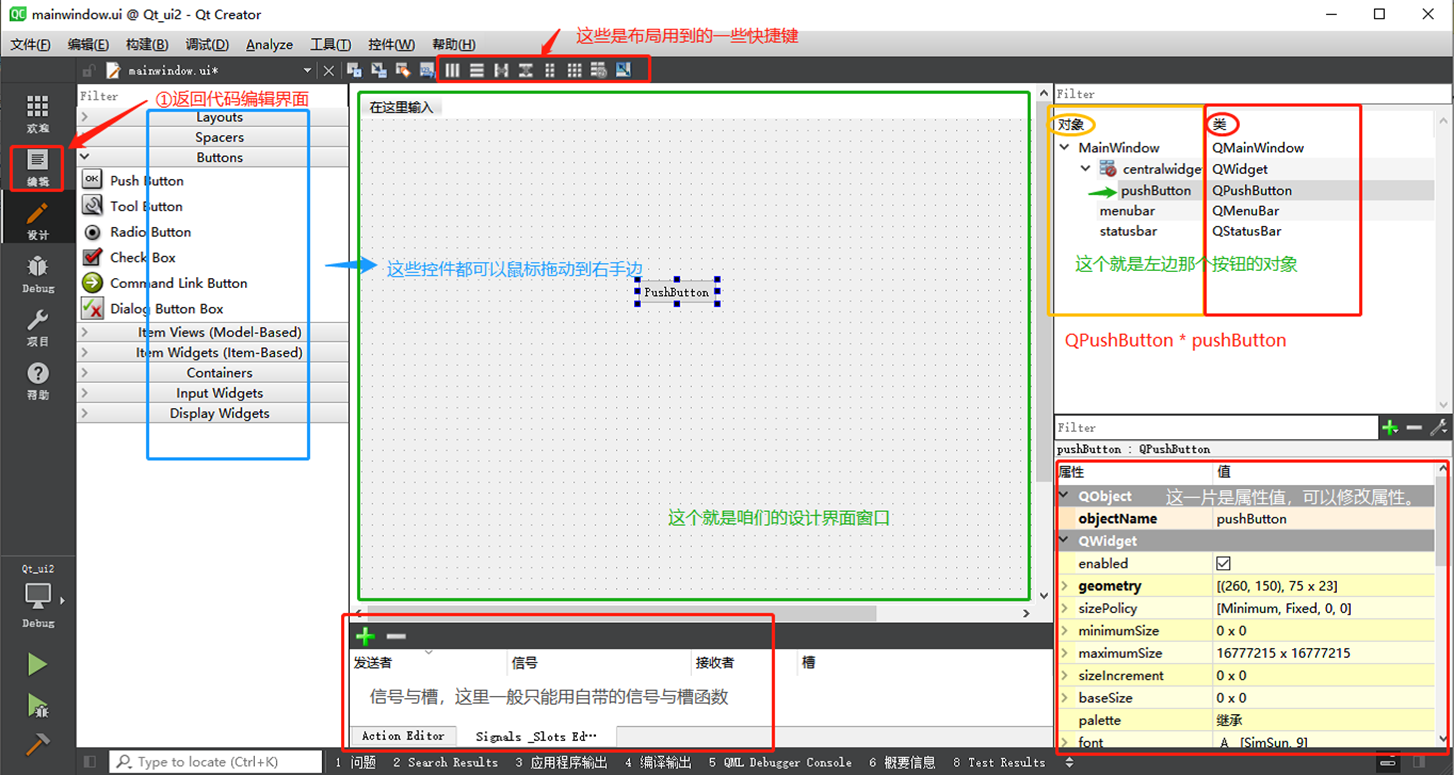Image resolution: width=1454 pixels, height=775 pixels.
Task: Open the 1 问题 output pane
Action: (x=355, y=762)
